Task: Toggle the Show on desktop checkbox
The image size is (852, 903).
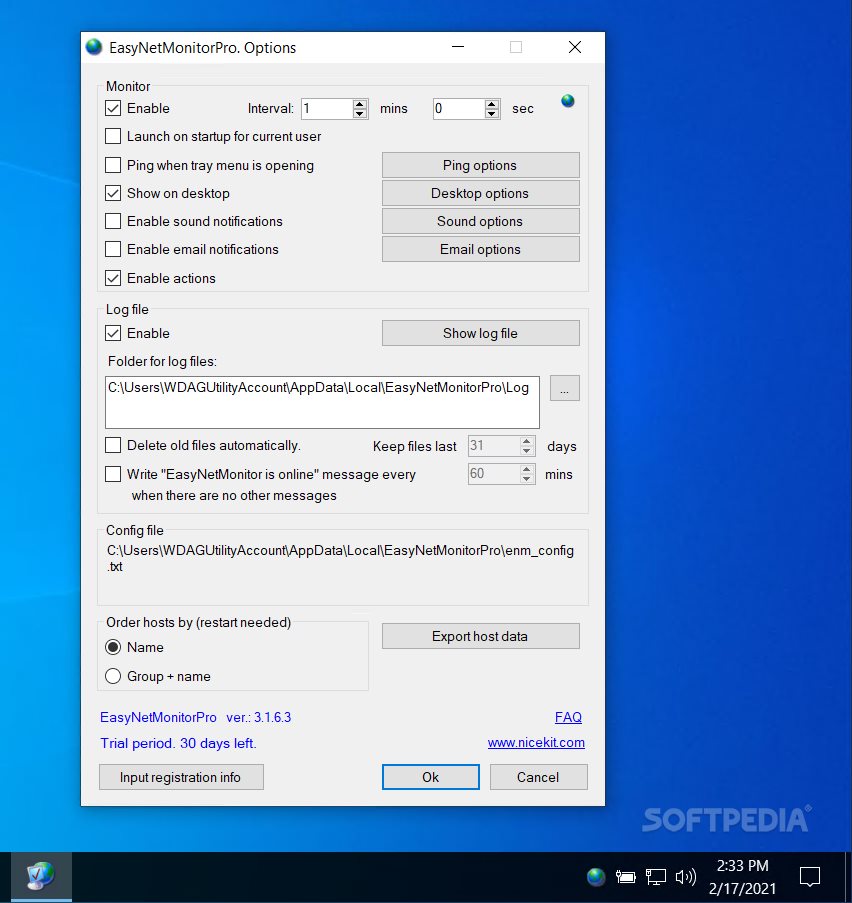Action: tap(113, 194)
